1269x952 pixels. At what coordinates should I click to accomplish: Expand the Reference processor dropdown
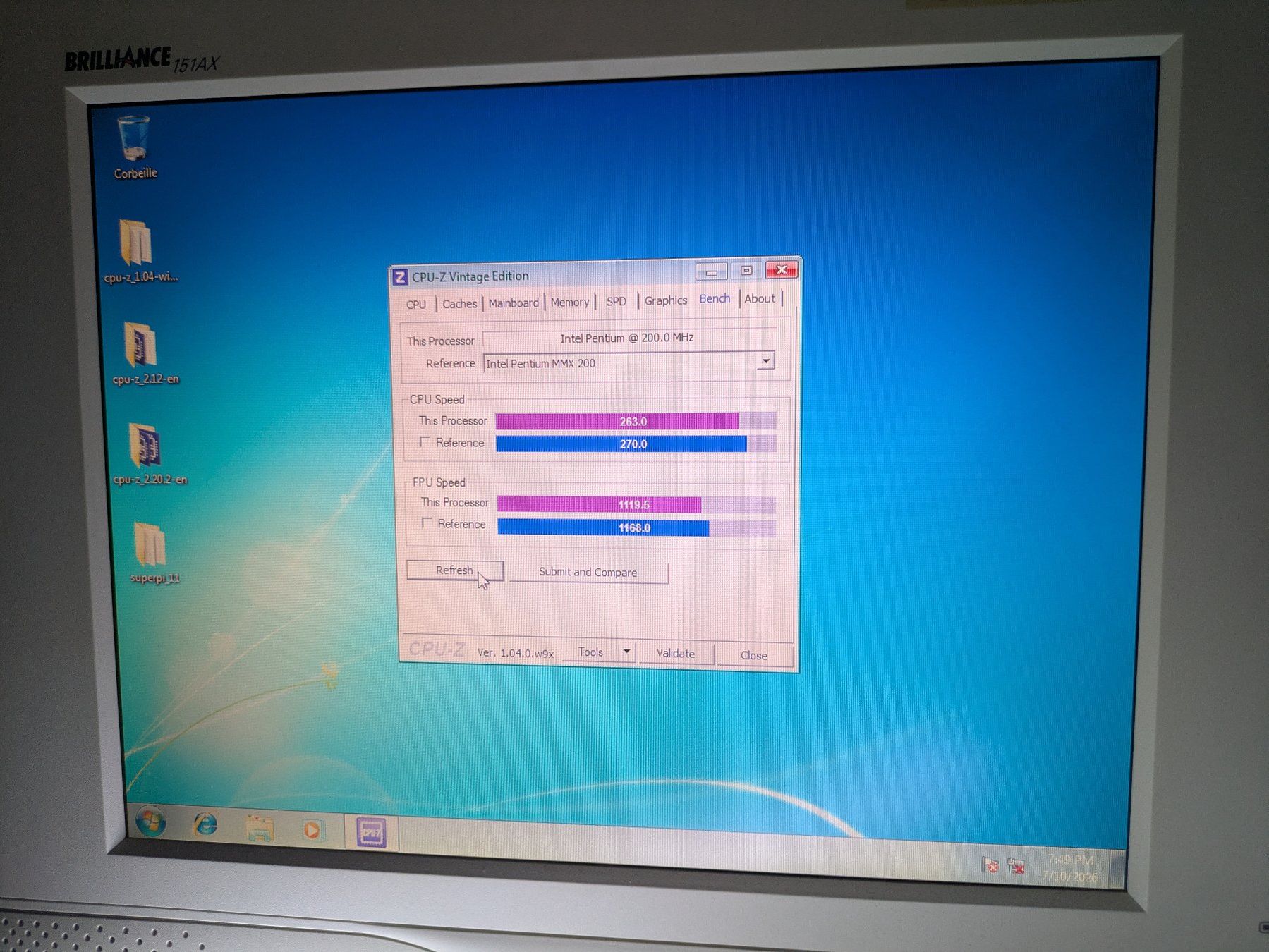(765, 361)
